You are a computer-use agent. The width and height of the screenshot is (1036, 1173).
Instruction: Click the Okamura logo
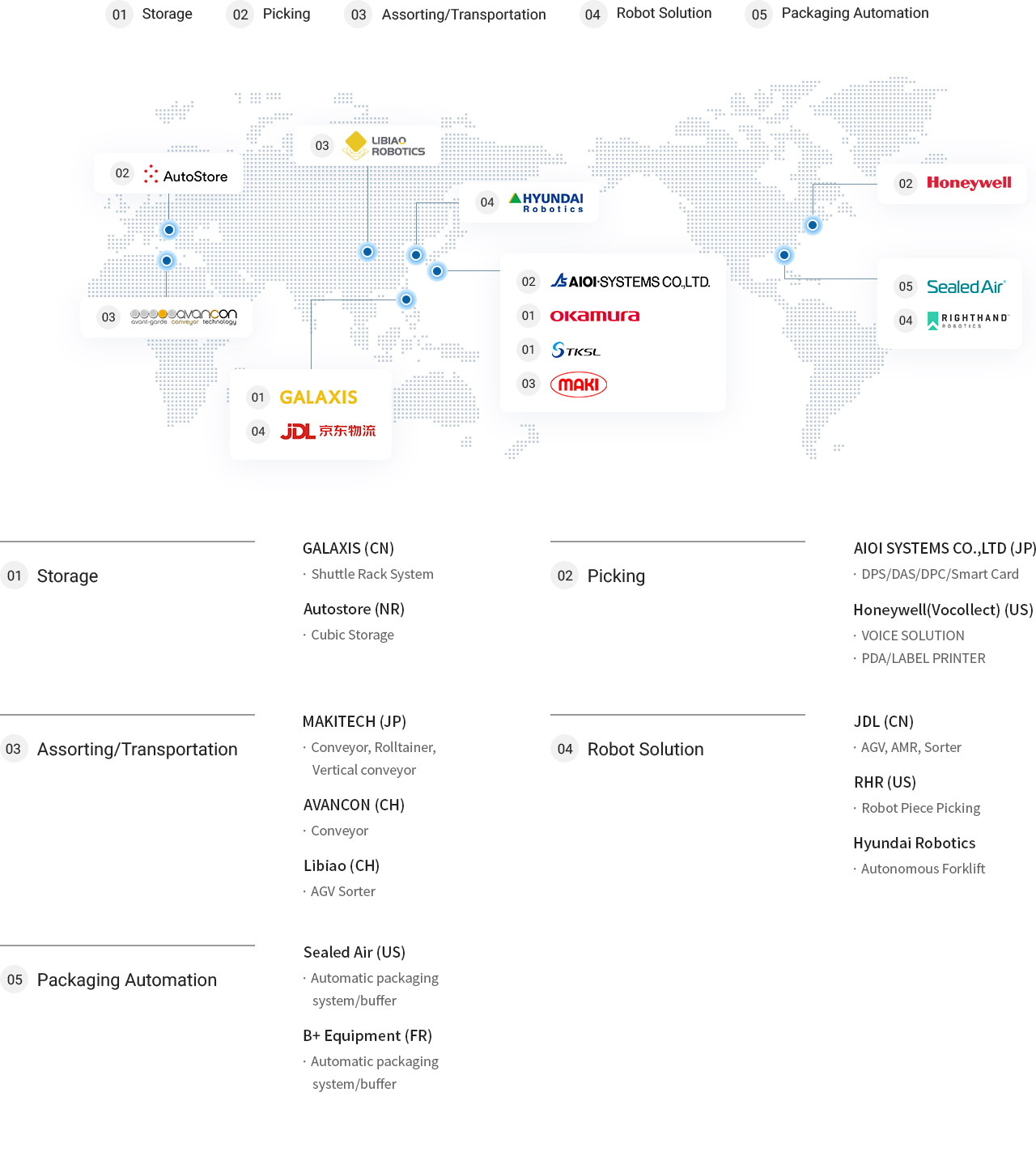[595, 316]
